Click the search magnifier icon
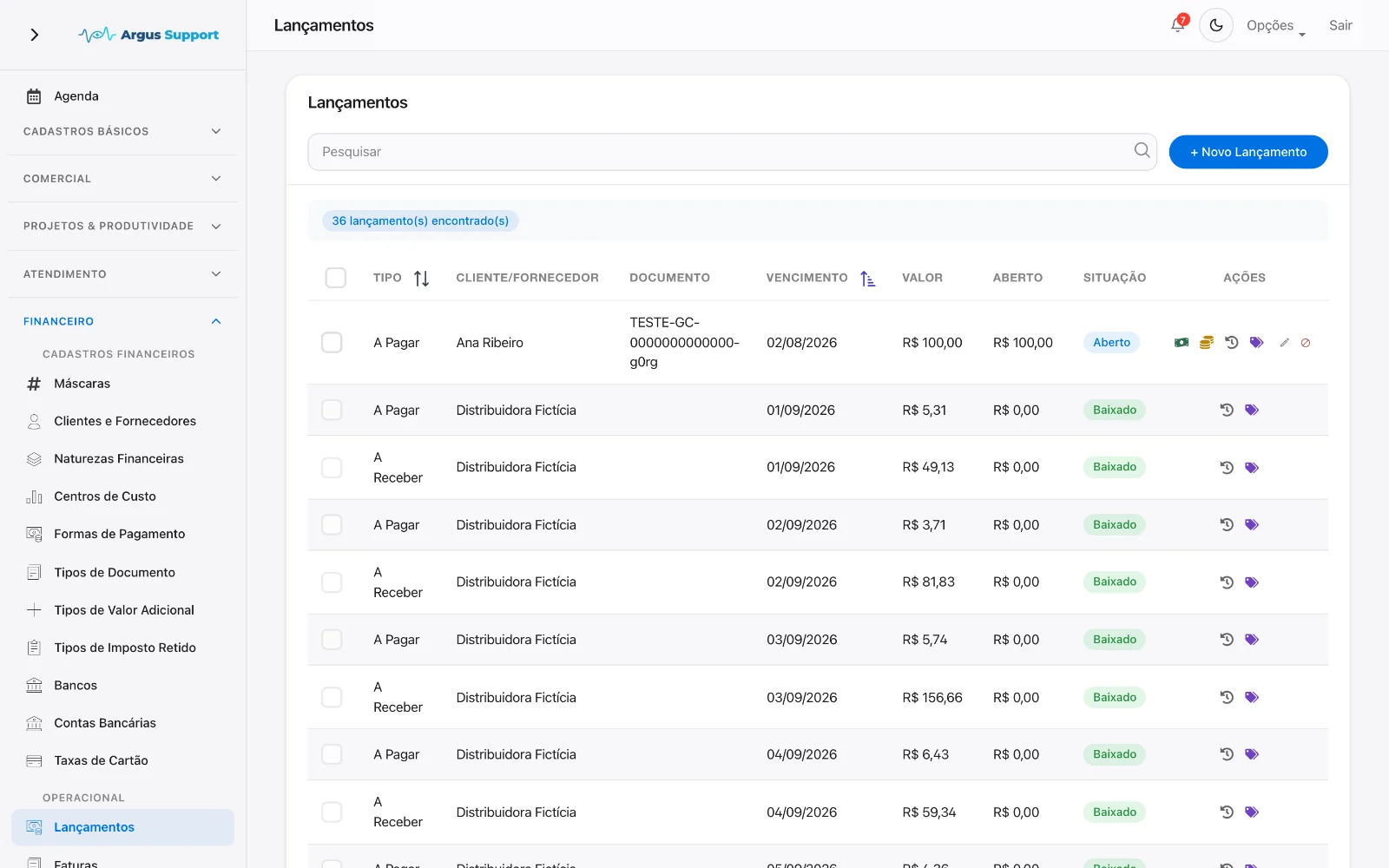Screen dimensions: 1389x868 click(1142, 151)
